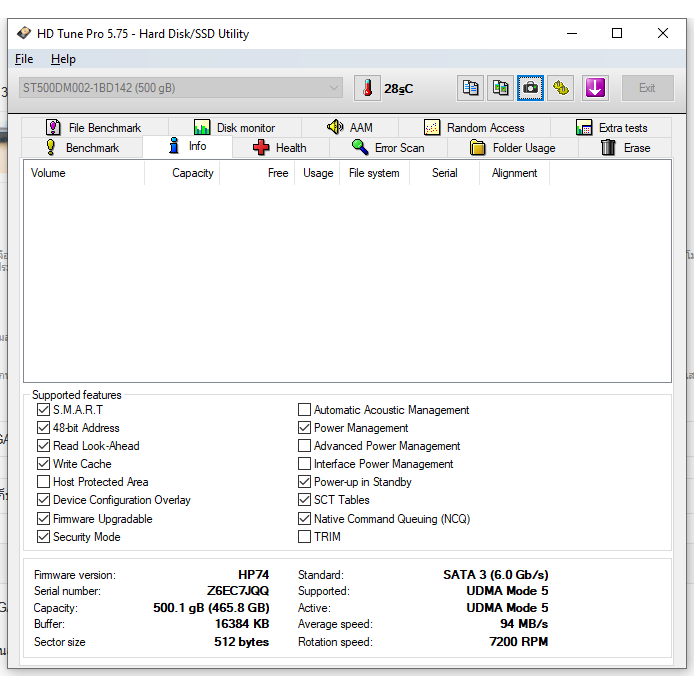This screenshot has height=694, width=694.
Task: Click the thermometer temperature icon
Action: [x=367, y=88]
